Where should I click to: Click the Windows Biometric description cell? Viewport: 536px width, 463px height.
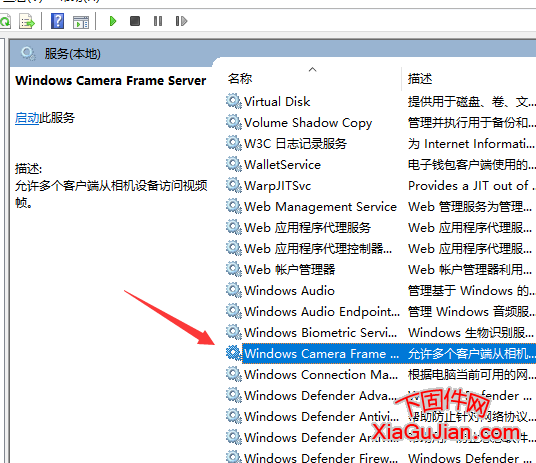[x=471, y=333]
